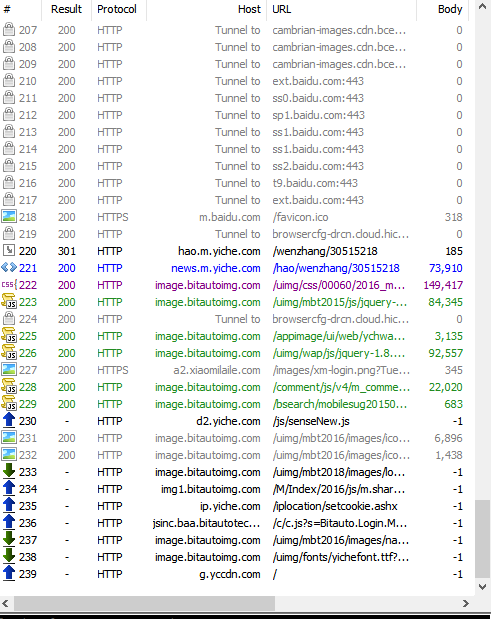The image size is (491, 619).
Task: Select URL /iplocation/setcookie.ashx
Action: point(335,506)
